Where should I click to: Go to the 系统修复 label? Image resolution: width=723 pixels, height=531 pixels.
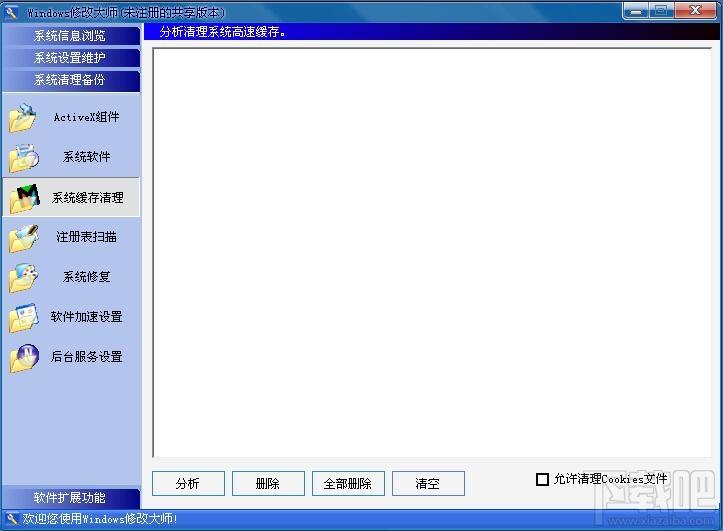pos(87,277)
